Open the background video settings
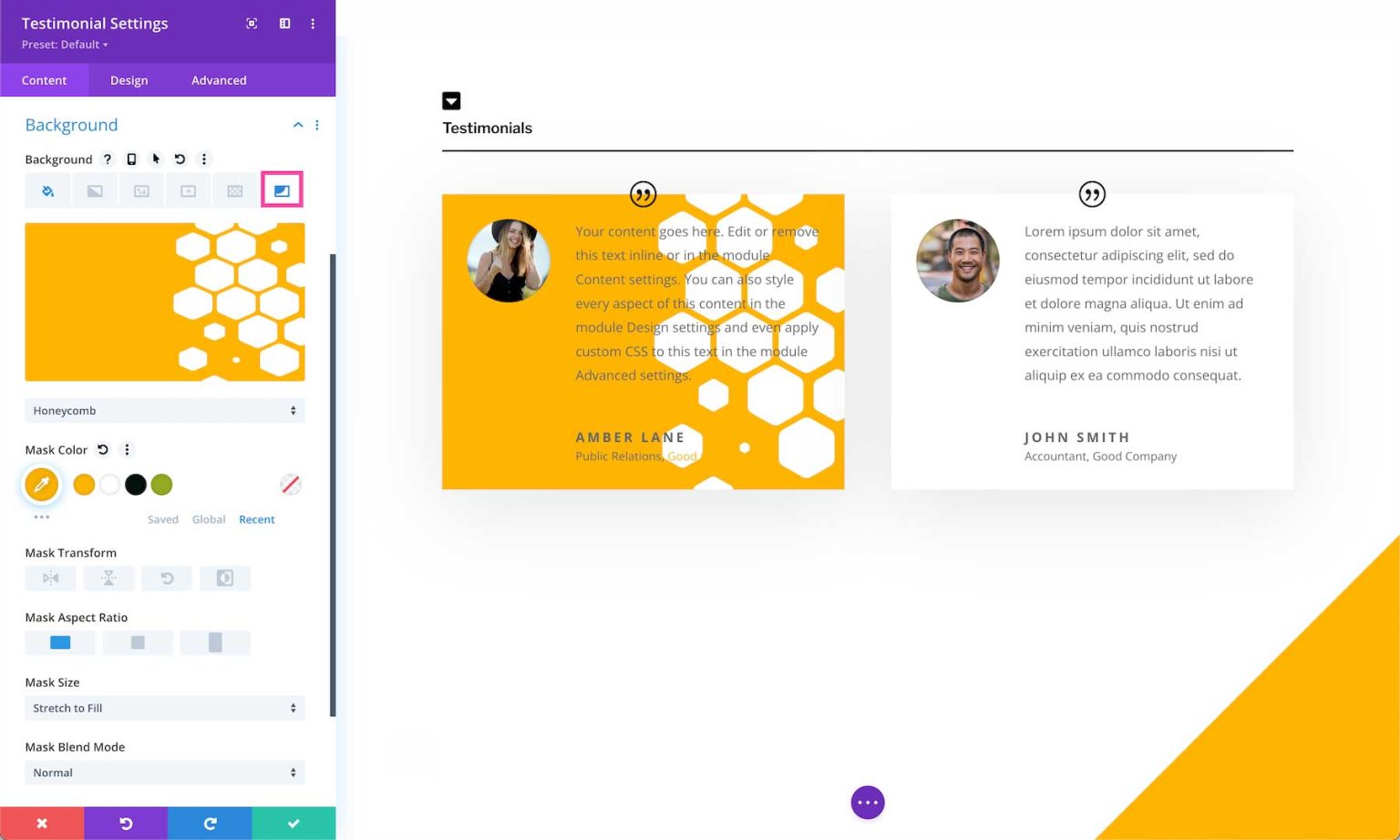The image size is (1400, 840). pos(188,190)
